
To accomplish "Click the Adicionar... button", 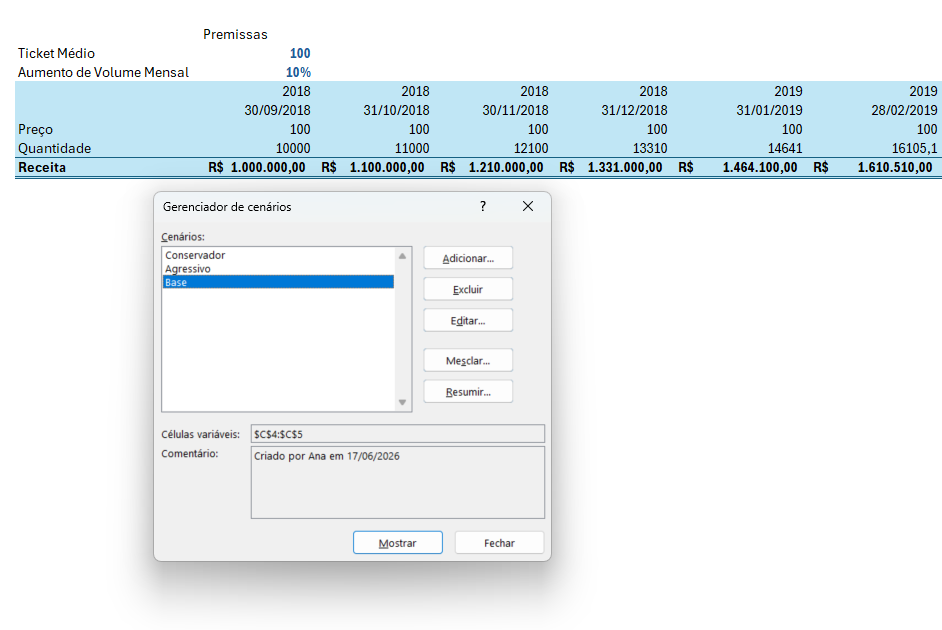I will point(468,258).
